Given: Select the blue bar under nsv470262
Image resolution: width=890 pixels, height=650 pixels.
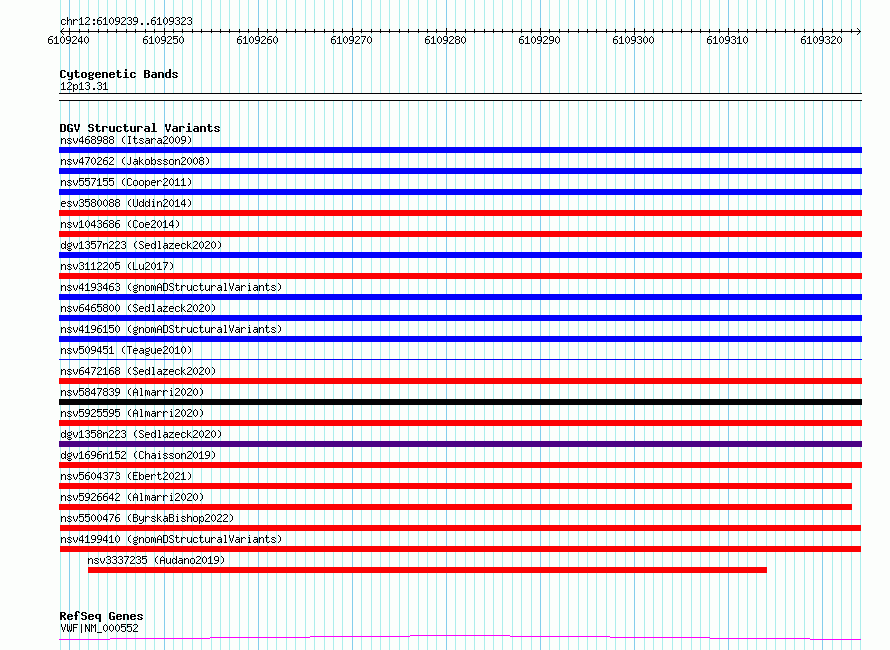Looking at the screenshot, I should [x=460, y=171].
